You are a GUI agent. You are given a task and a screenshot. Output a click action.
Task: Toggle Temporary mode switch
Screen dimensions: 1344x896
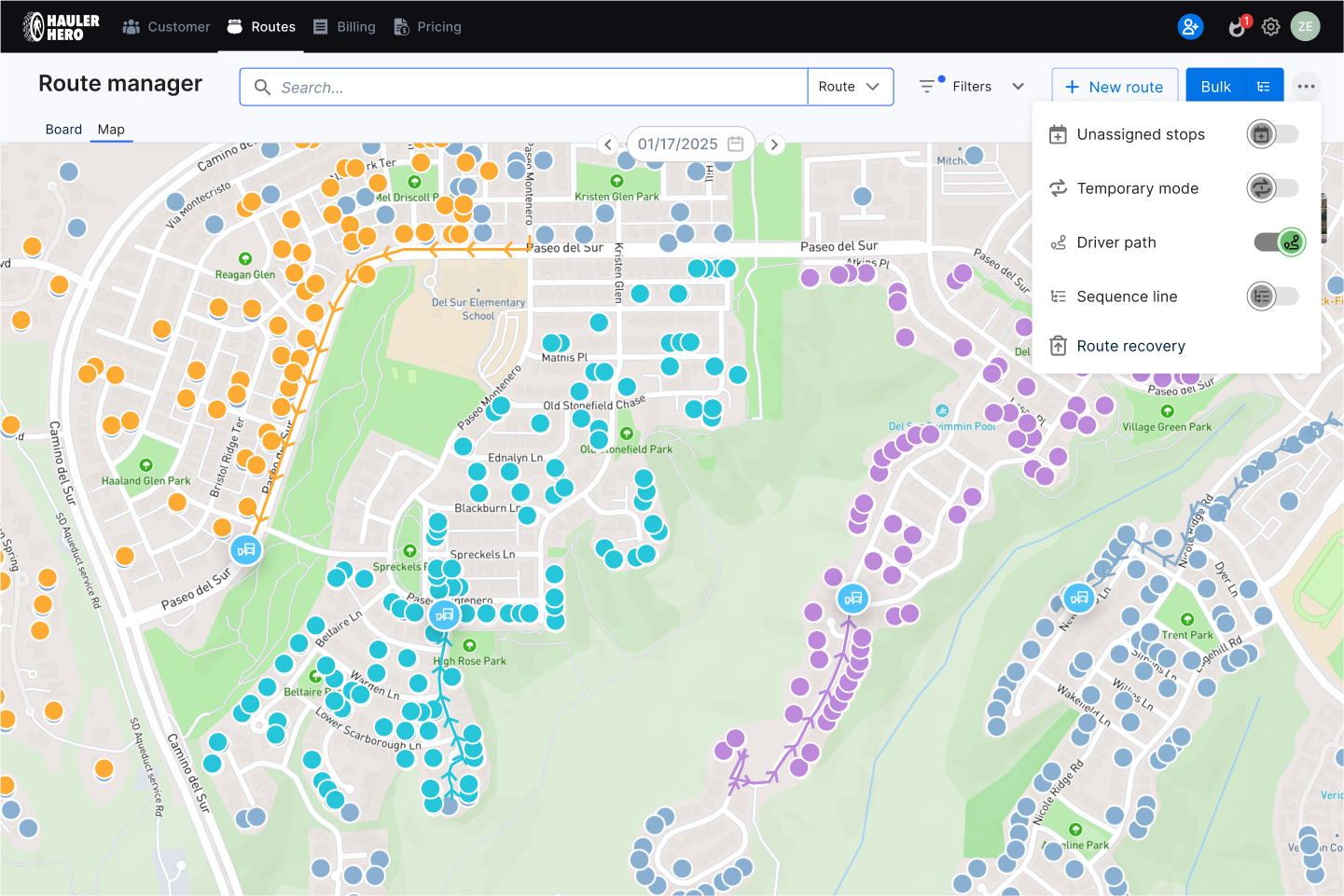tap(1274, 188)
